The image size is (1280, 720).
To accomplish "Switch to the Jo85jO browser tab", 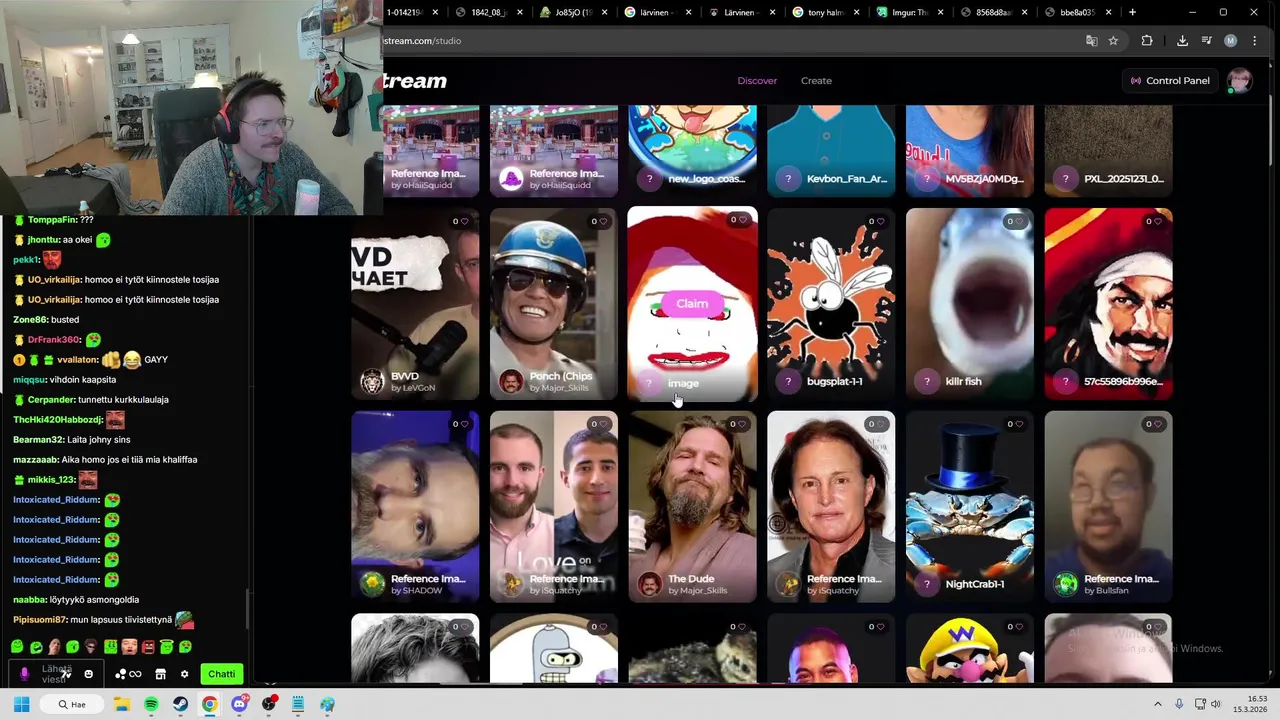I will pyautogui.click(x=574, y=12).
